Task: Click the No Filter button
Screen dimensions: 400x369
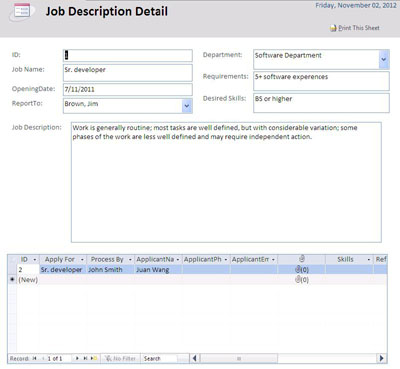Action: (x=120, y=358)
